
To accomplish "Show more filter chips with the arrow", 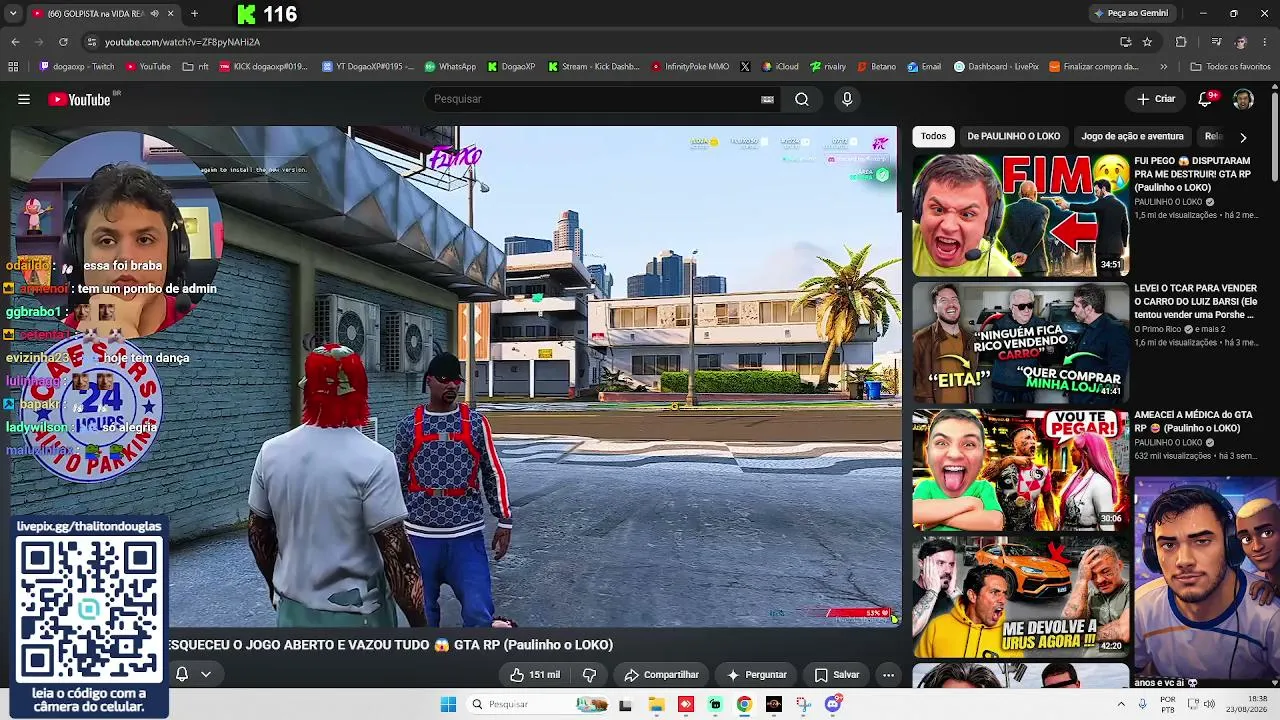I will (1243, 137).
